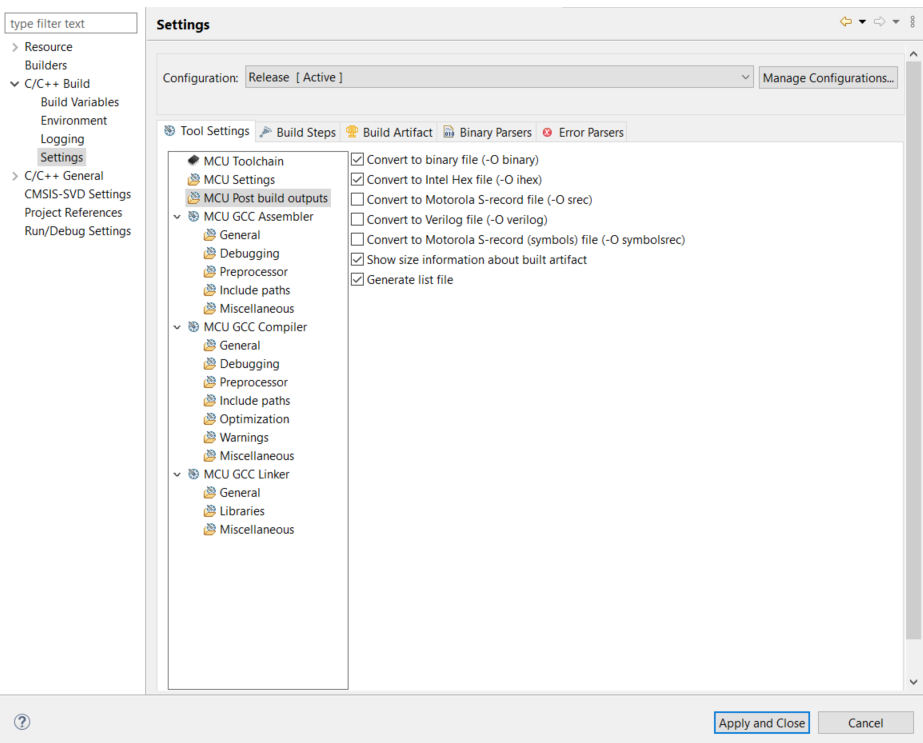The height and width of the screenshot is (743, 923).
Task: Uncheck Convert to Intel Hex file
Action: 357,180
